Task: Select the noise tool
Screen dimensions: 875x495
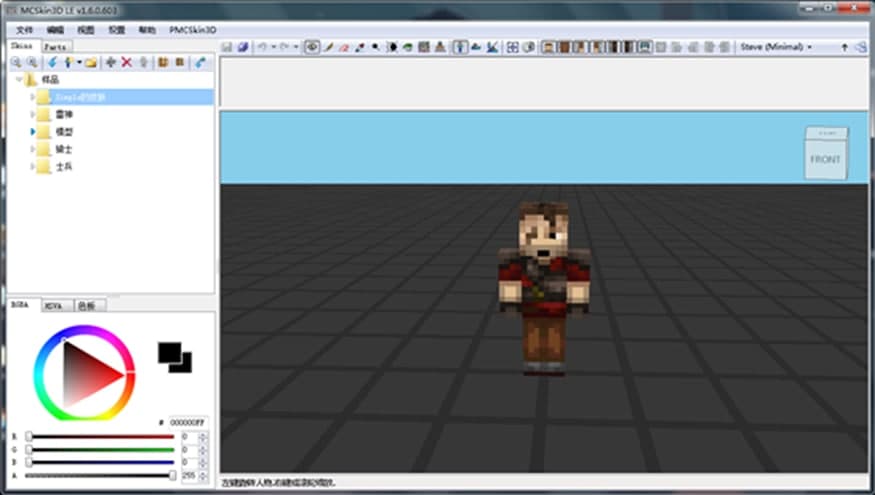Action: [424, 47]
